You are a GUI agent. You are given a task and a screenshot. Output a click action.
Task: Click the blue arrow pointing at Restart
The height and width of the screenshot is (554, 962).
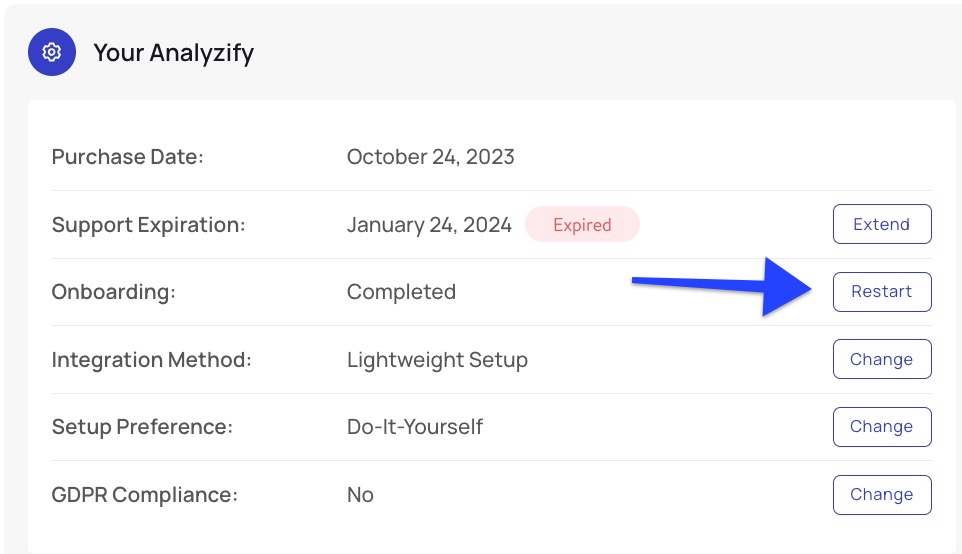[722, 287]
